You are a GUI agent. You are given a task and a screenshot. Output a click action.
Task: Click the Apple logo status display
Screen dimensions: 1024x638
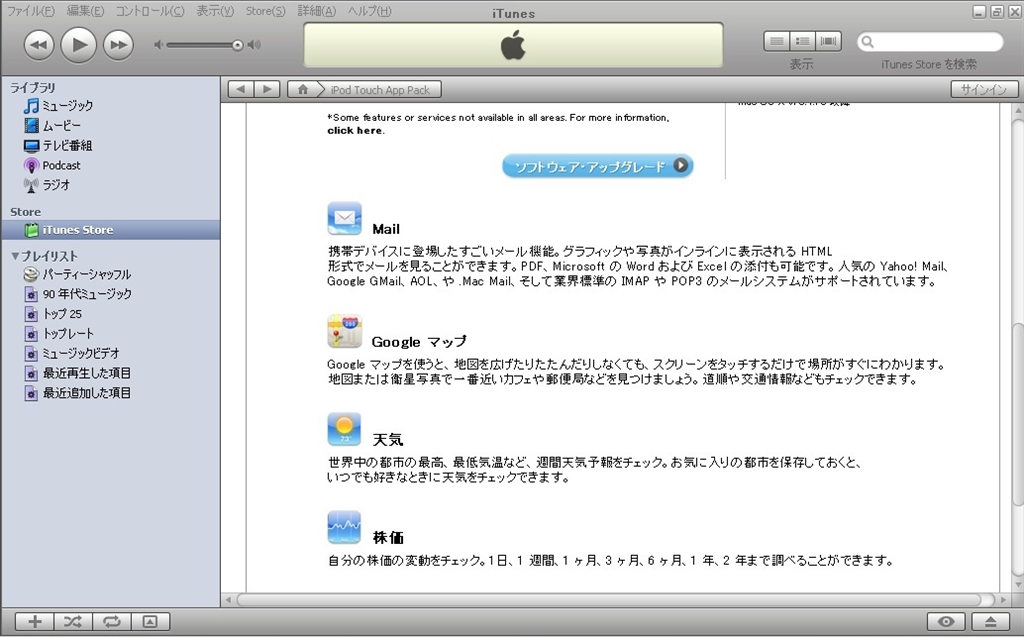click(x=513, y=46)
